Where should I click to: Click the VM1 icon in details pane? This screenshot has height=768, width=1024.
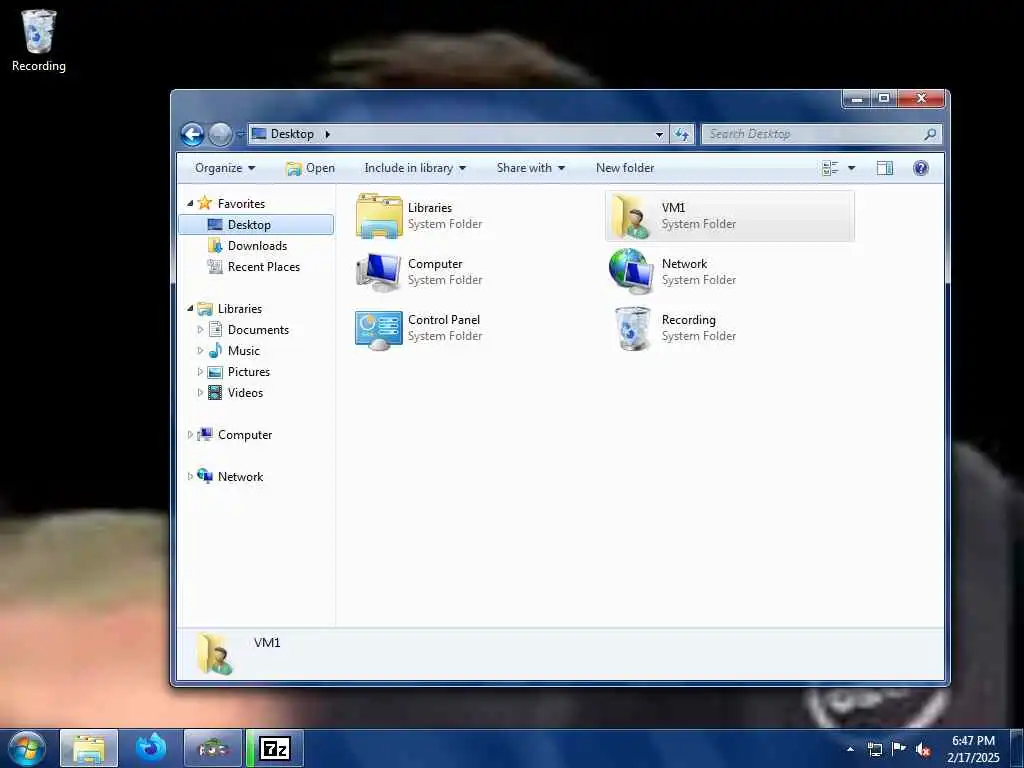pyautogui.click(x=216, y=654)
